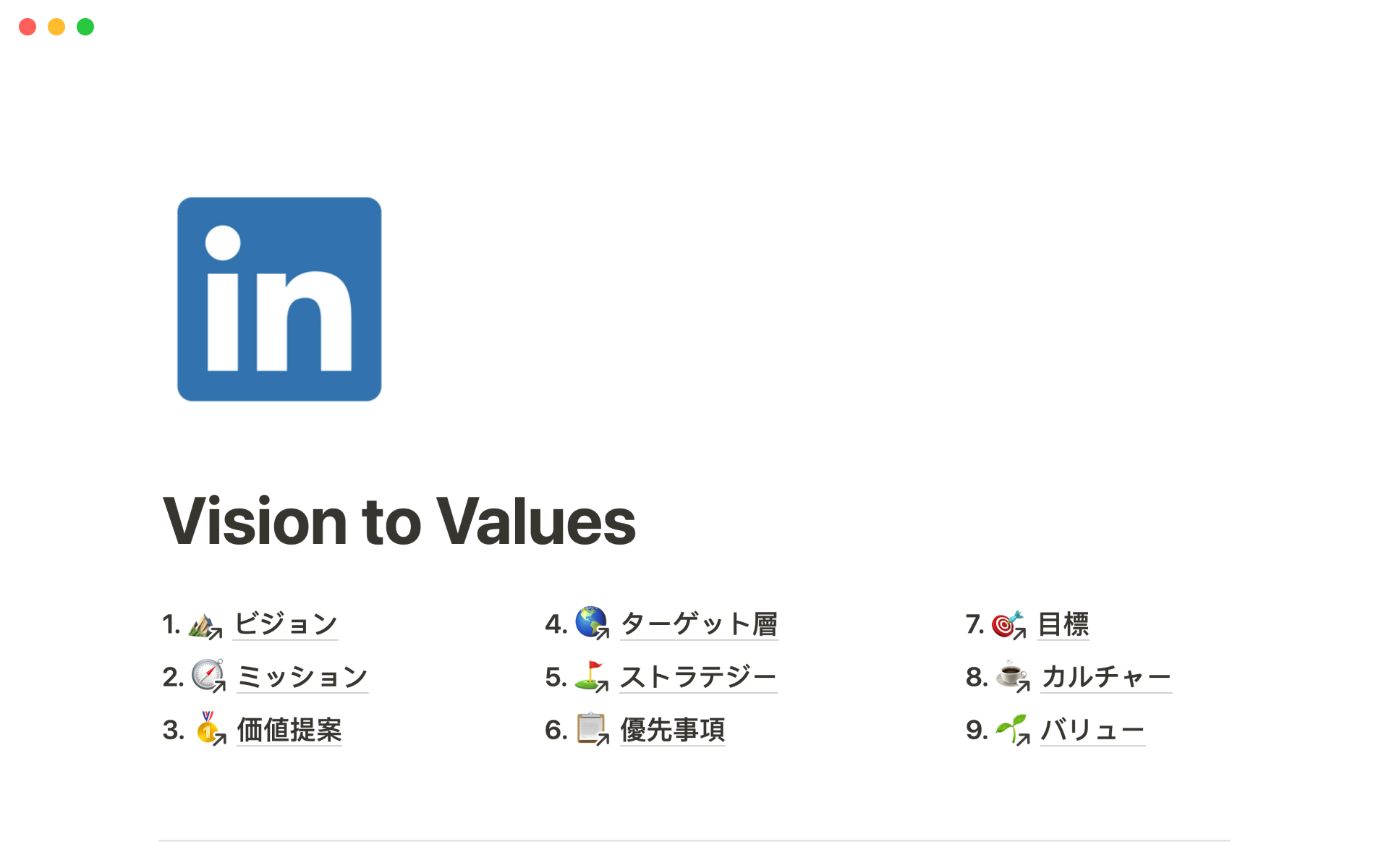
Task: Go to the 目標 page
Action: pos(1063,624)
